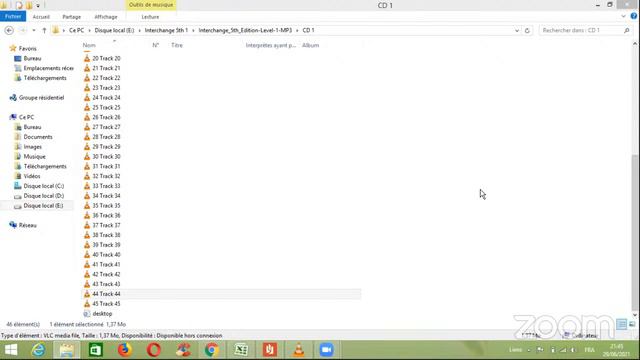Click Interchange_5th_Edition-Level-1-MP3 breadcrumb
Image resolution: width=640 pixels, height=360 pixels.
(x=245, y=30)
